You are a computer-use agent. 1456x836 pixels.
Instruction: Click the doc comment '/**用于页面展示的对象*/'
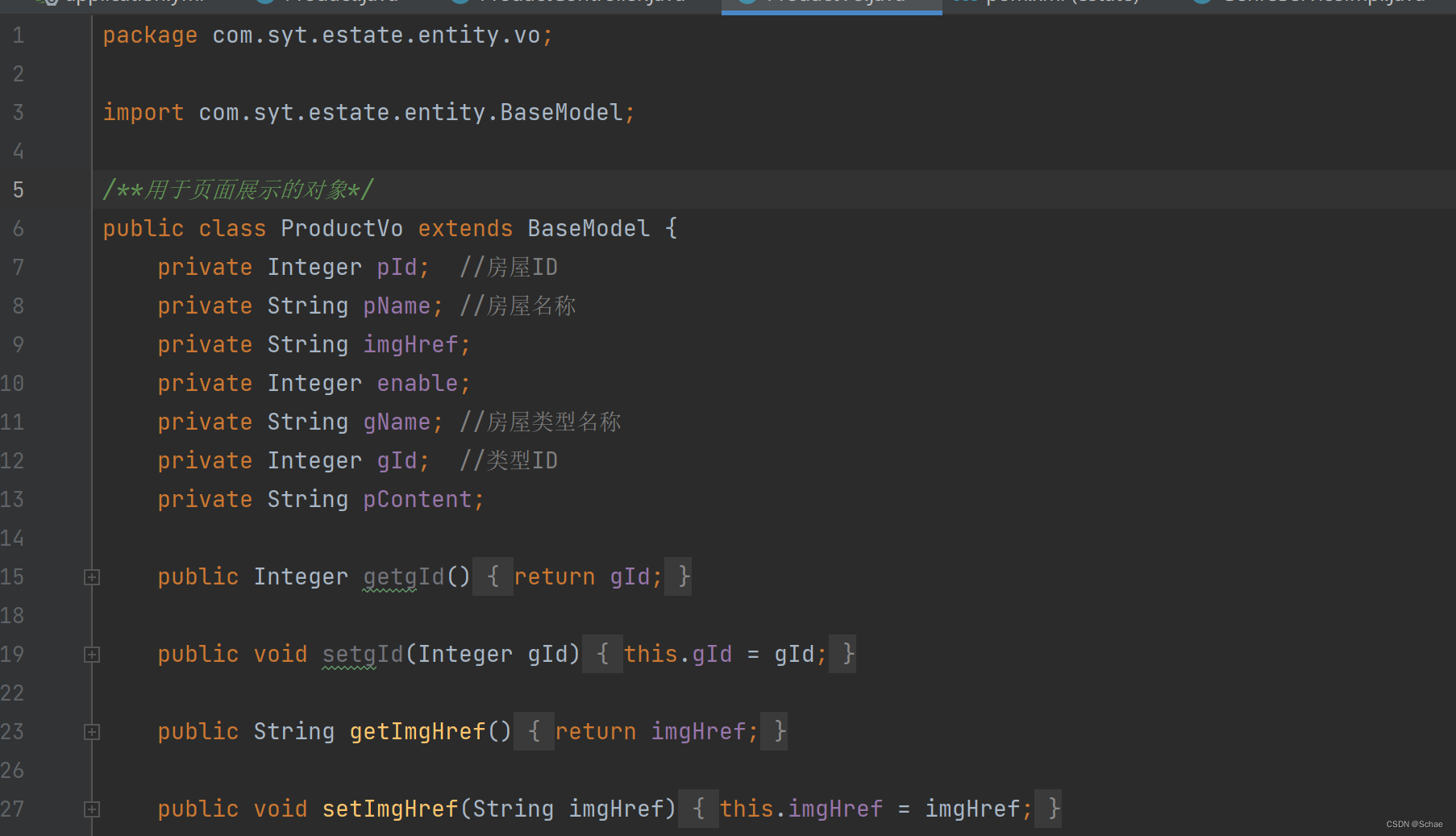(239, 190)
